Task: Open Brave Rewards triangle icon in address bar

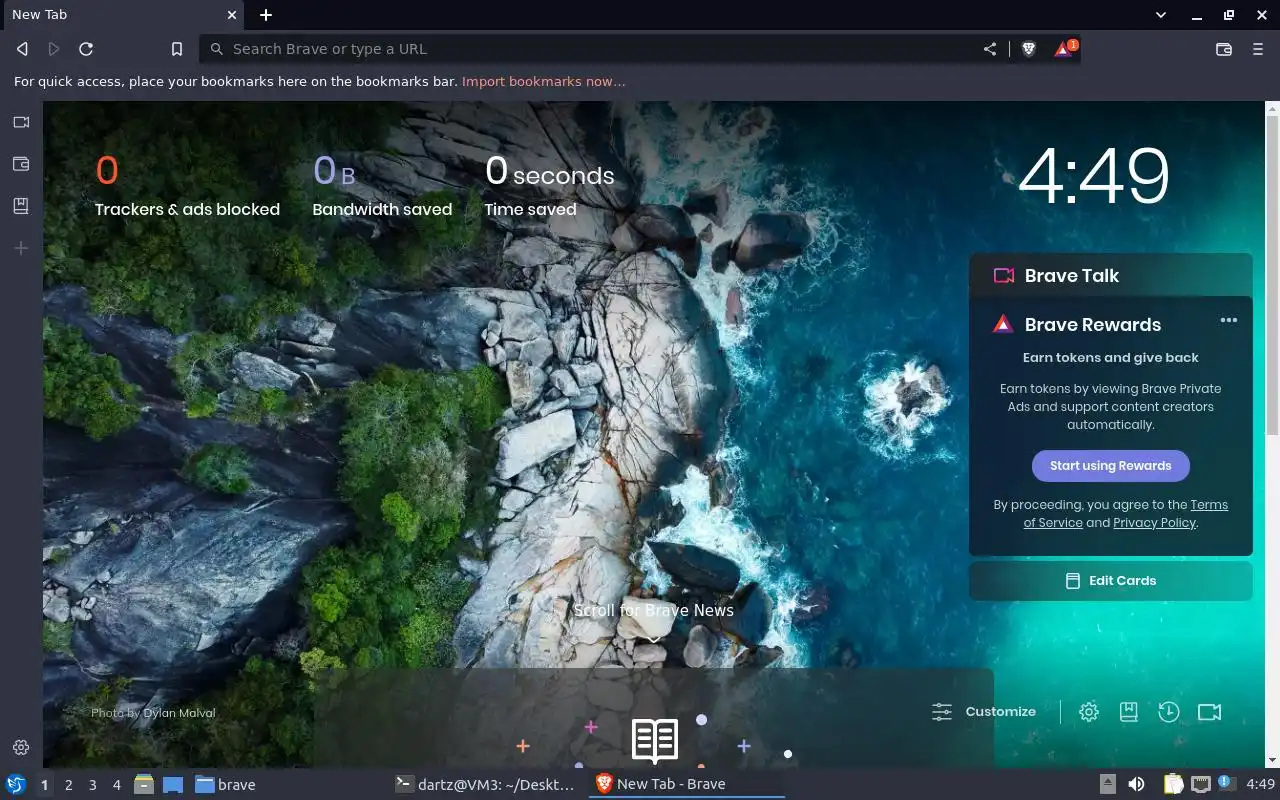Action: coord(1064,49)
